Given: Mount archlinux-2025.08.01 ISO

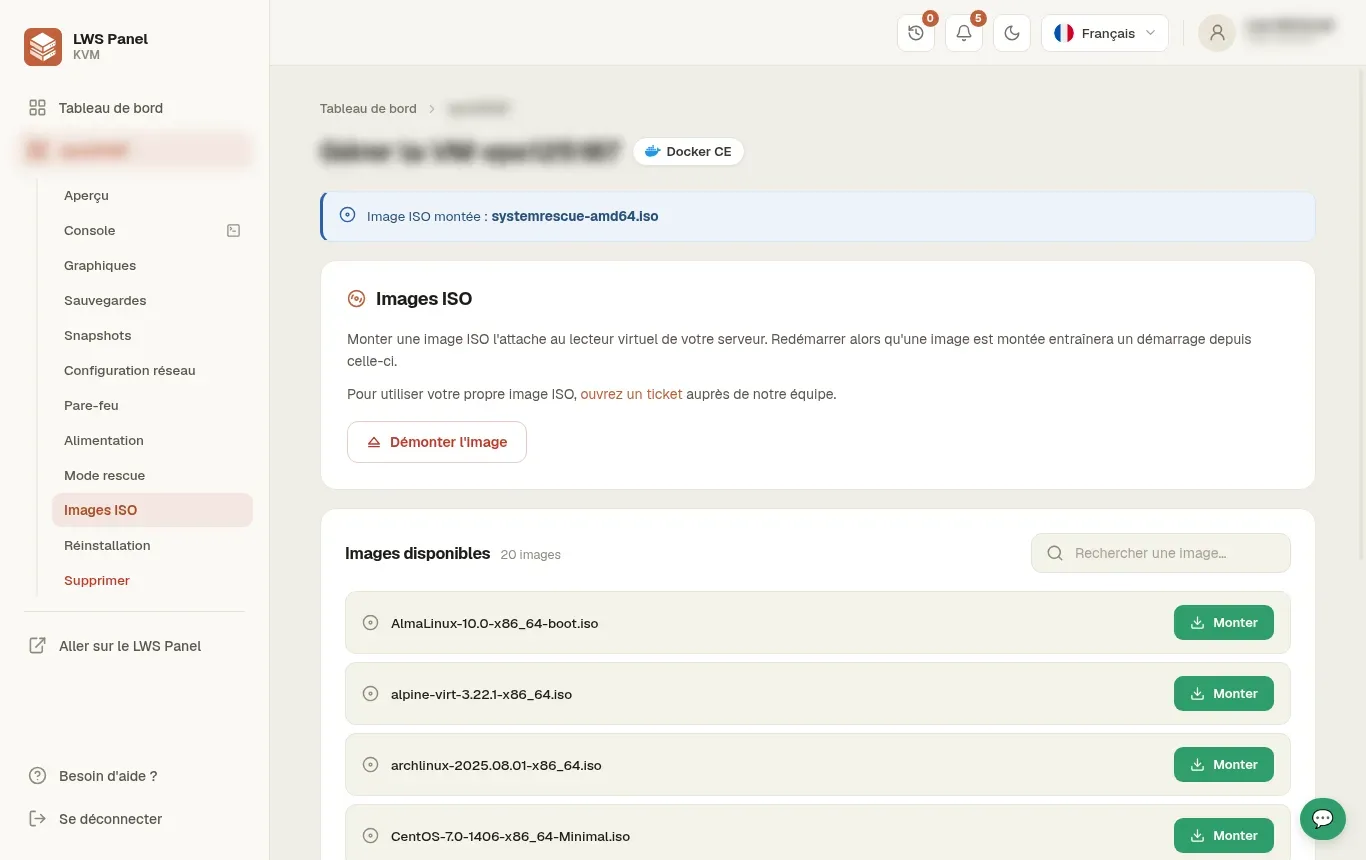Looking at the screenshot, I should [x=1224, y=765].
